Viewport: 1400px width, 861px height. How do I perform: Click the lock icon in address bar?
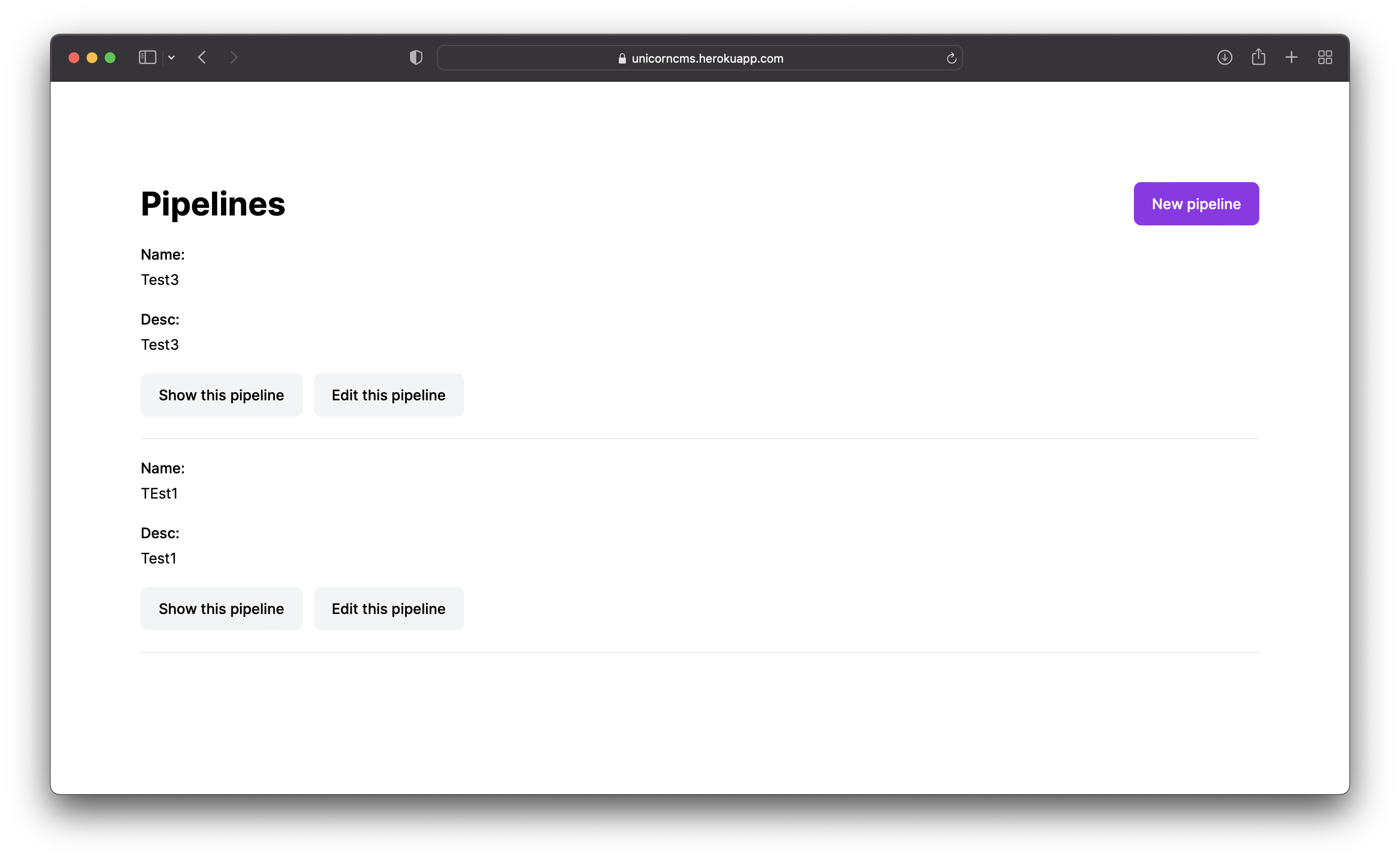point(622,59)
